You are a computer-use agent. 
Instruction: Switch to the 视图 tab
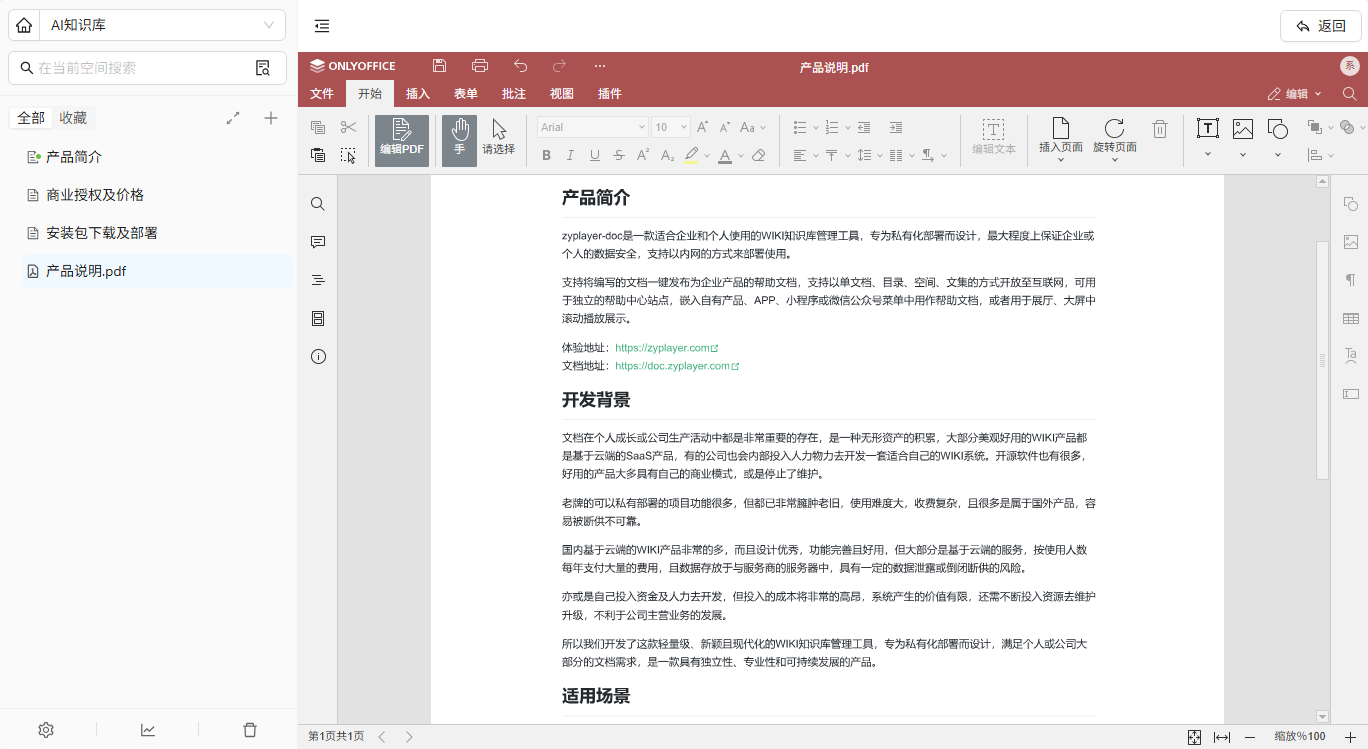tap(562, 94)
